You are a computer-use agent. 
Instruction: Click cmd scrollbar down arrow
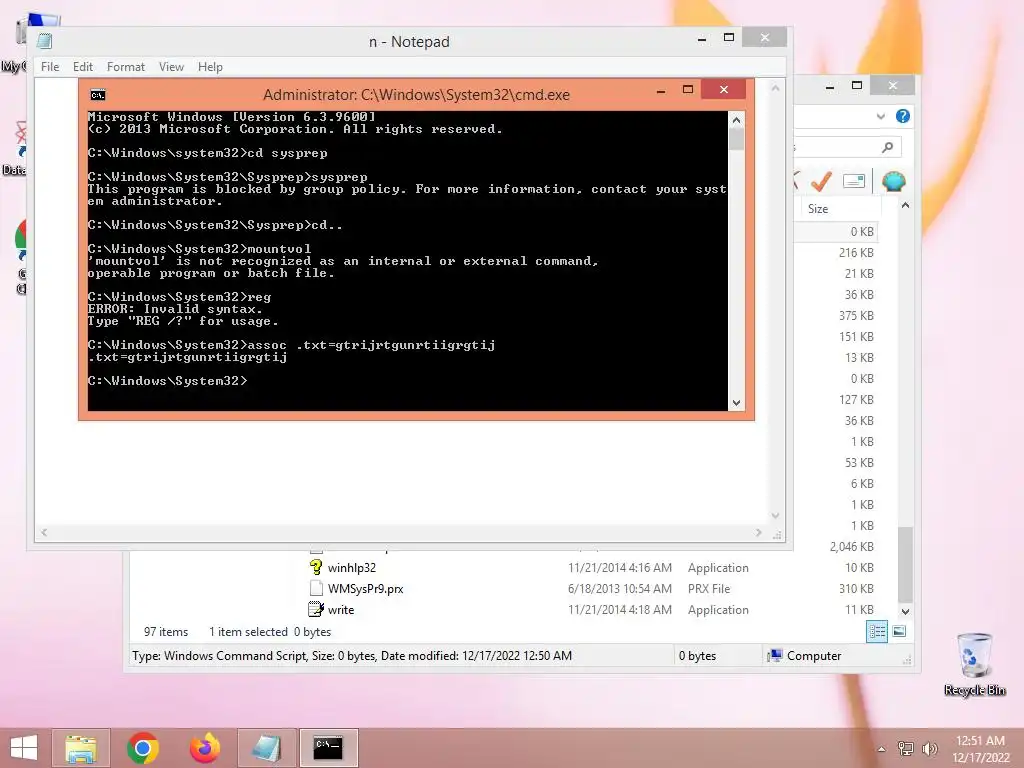point(736,403)
